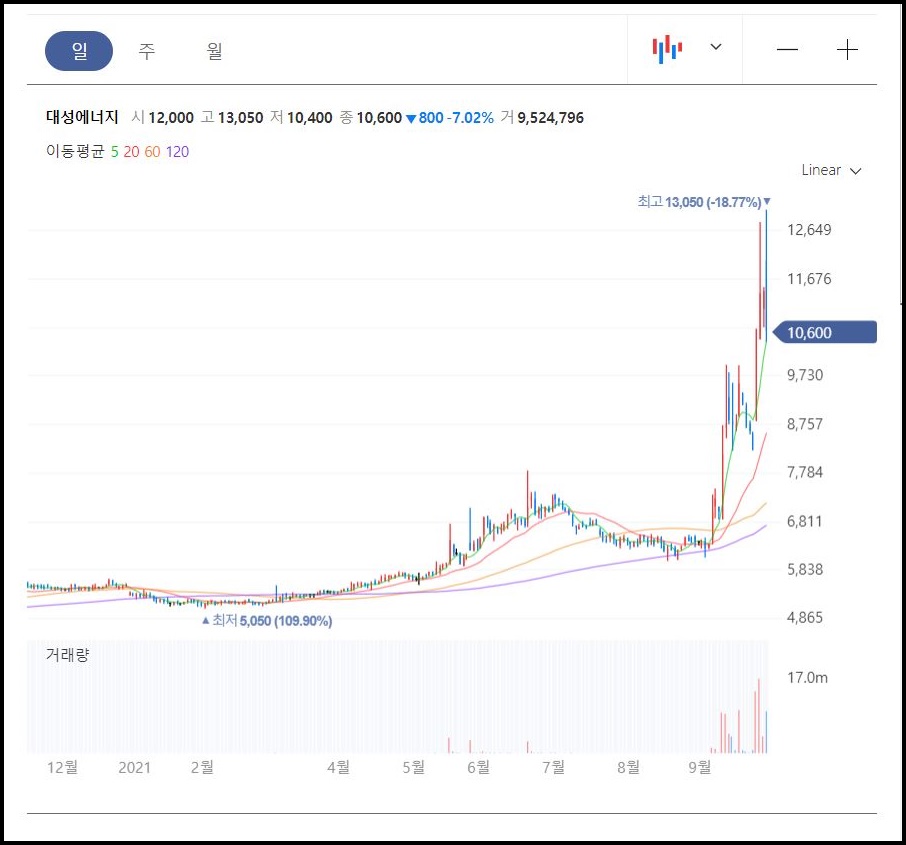Click the 2021 date axis label
This screenshot has width=906, height=845.
135,768
